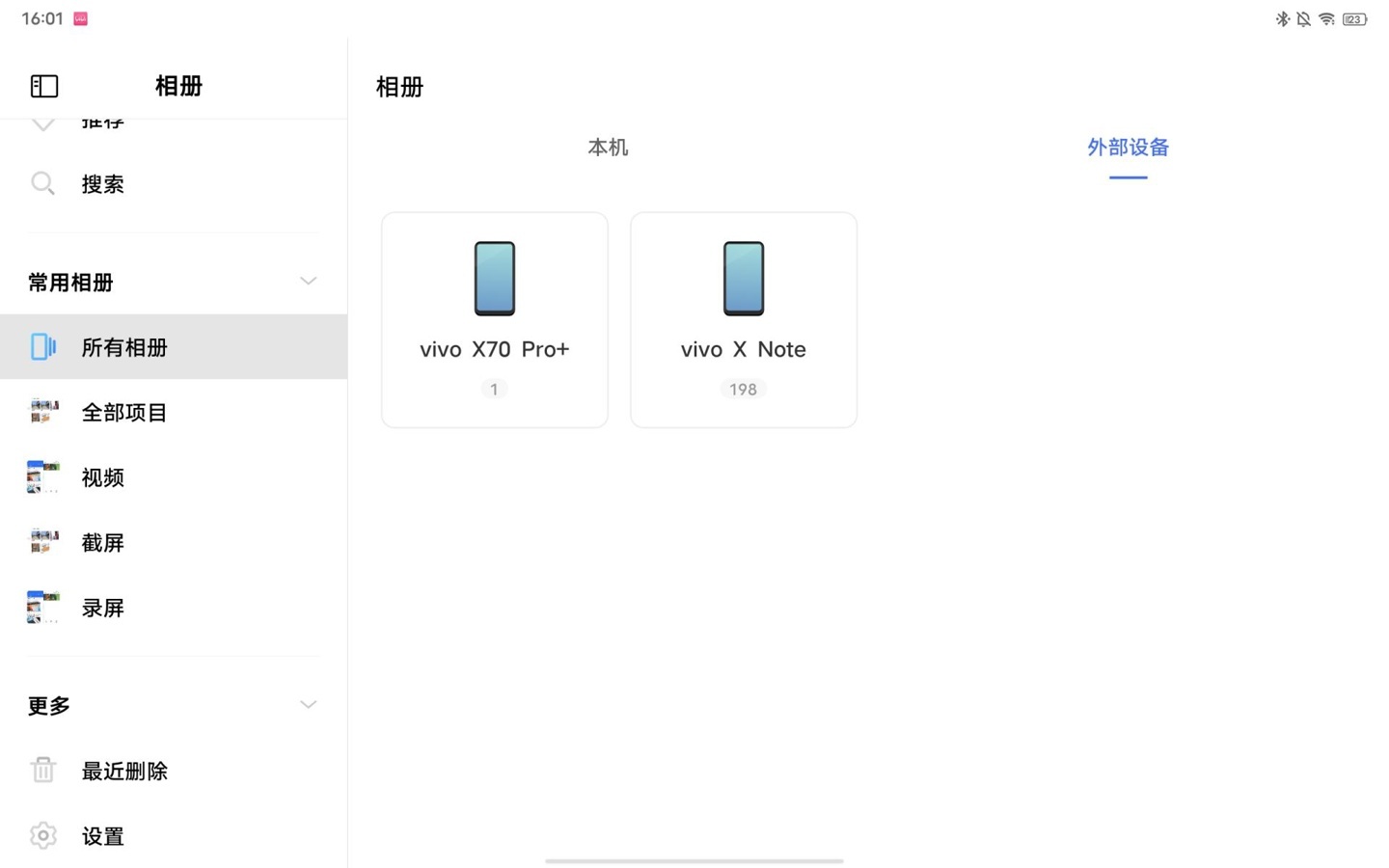Collapse the 更多 section chevron

308,705
